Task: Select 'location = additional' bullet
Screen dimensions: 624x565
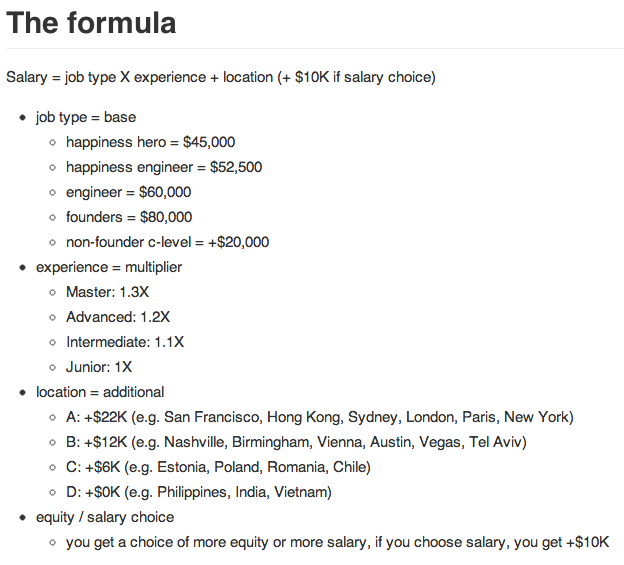Action: click(x=100, y=392)
